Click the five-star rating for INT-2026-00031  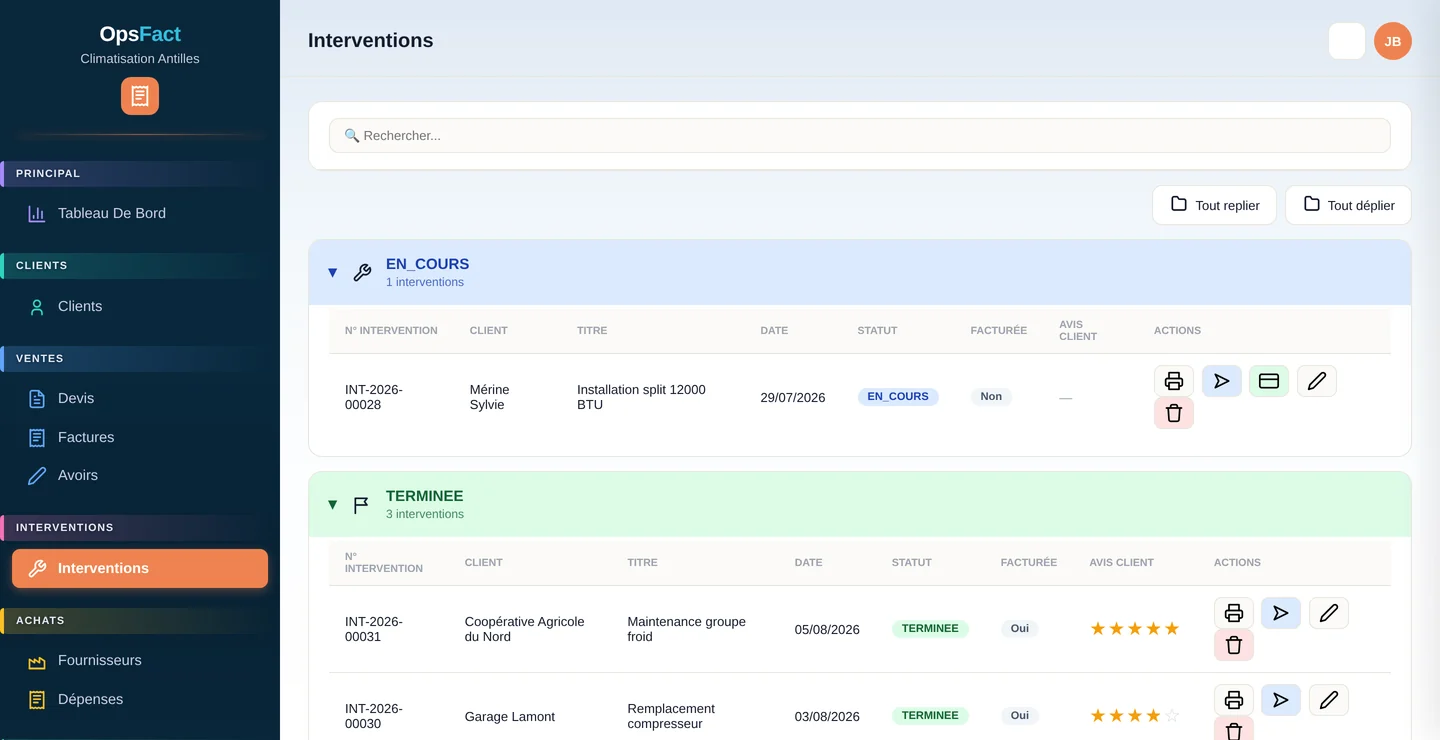tap(1135, 629)
